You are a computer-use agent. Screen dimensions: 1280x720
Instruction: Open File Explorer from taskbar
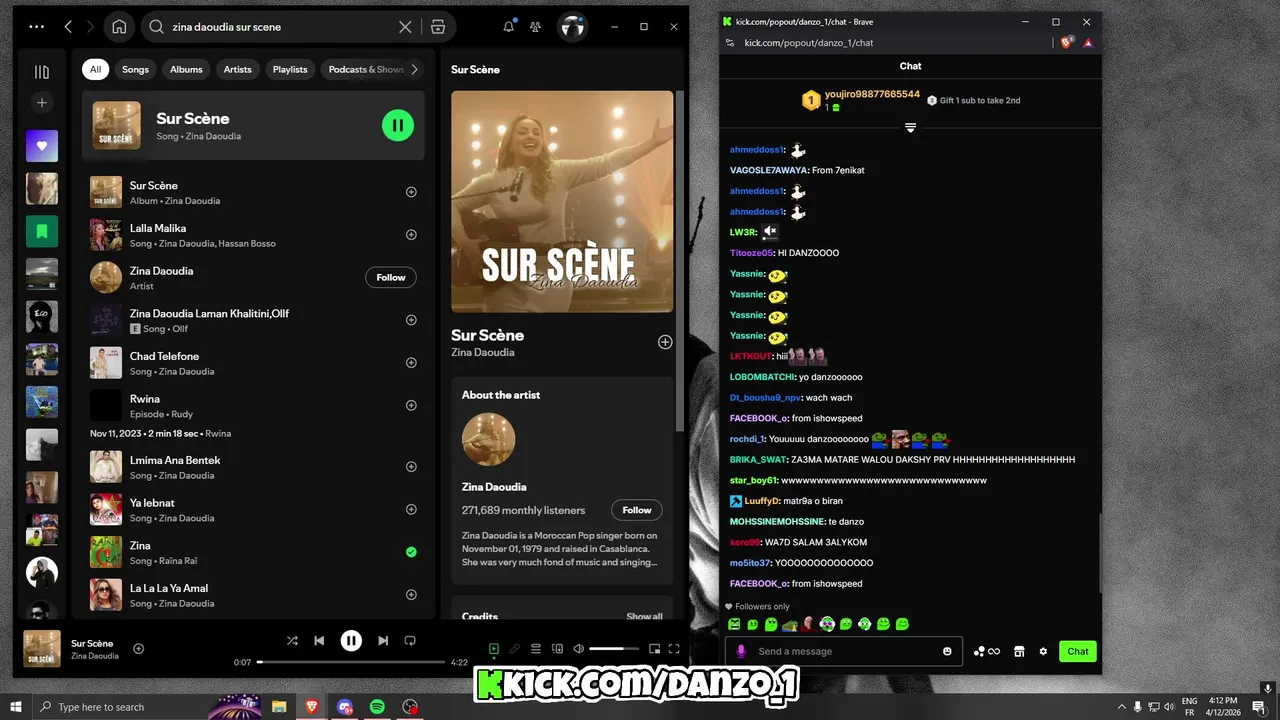[x=280, y=707]
